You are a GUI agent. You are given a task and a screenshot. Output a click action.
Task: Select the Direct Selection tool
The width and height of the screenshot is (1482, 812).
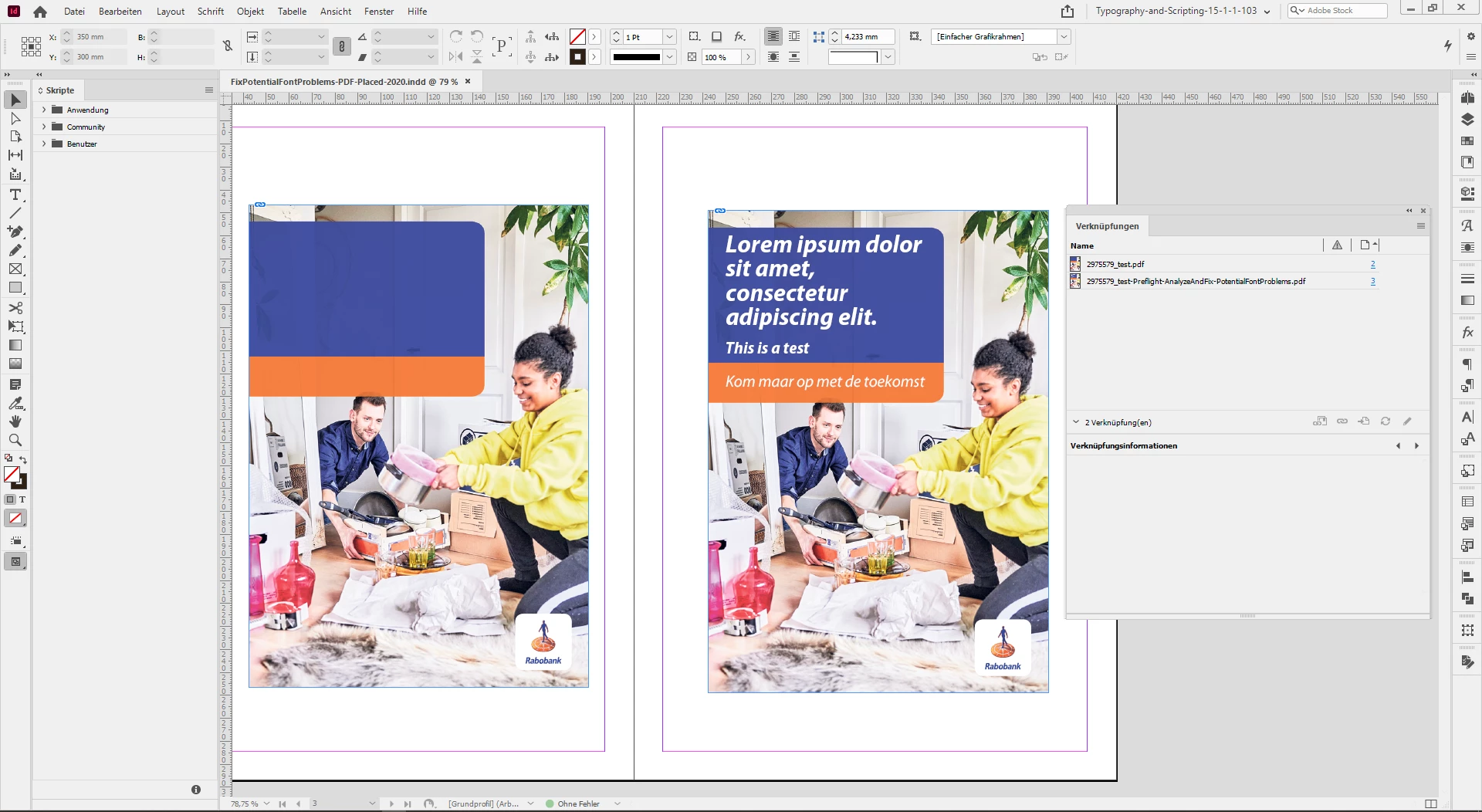point(15,118)
